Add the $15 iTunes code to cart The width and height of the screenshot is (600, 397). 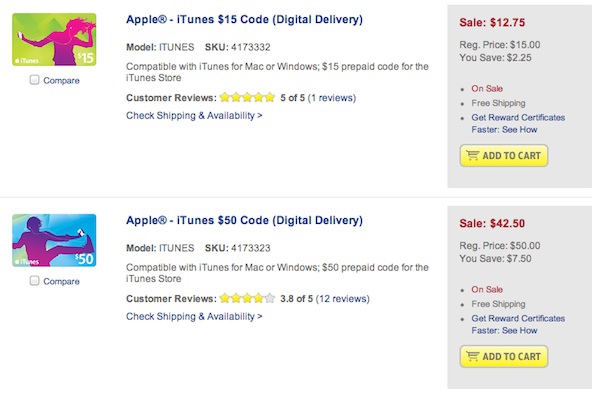click(x=504, y=155)
